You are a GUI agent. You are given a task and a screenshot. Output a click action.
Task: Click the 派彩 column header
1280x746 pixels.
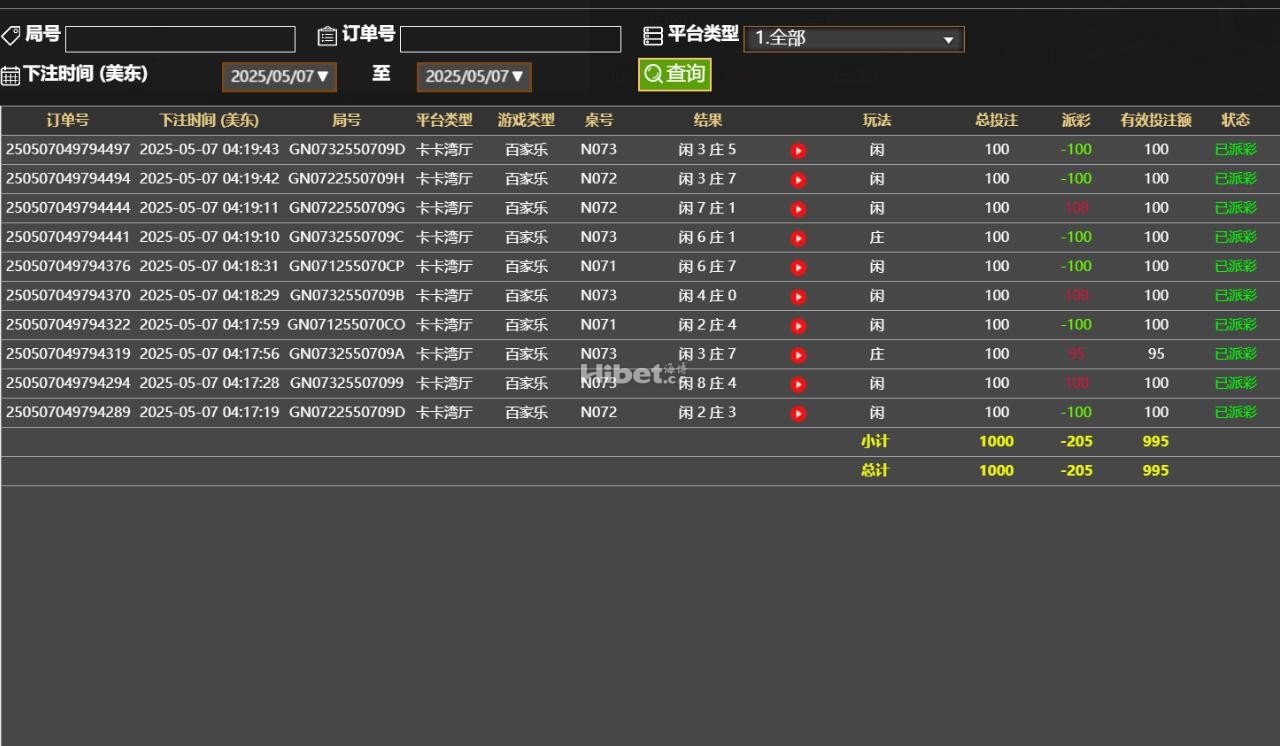point(1075,120)
